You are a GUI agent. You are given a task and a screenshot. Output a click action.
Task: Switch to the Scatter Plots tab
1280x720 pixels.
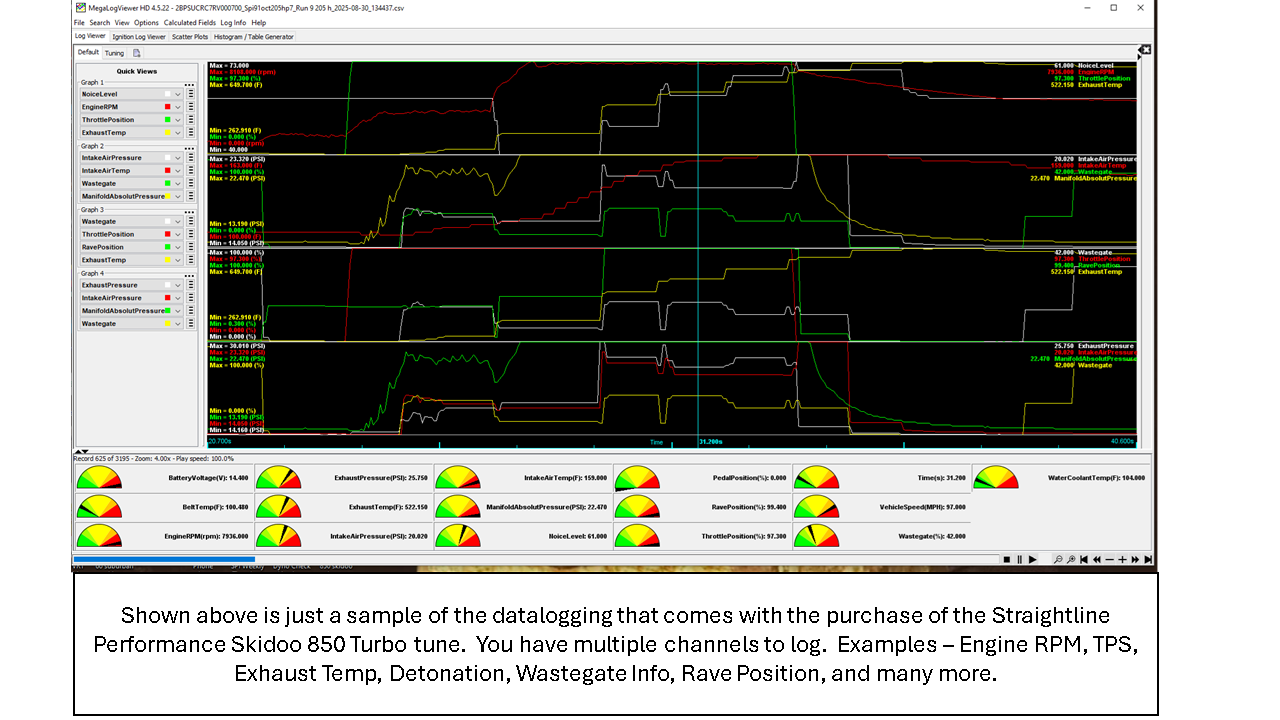(189, 37)
